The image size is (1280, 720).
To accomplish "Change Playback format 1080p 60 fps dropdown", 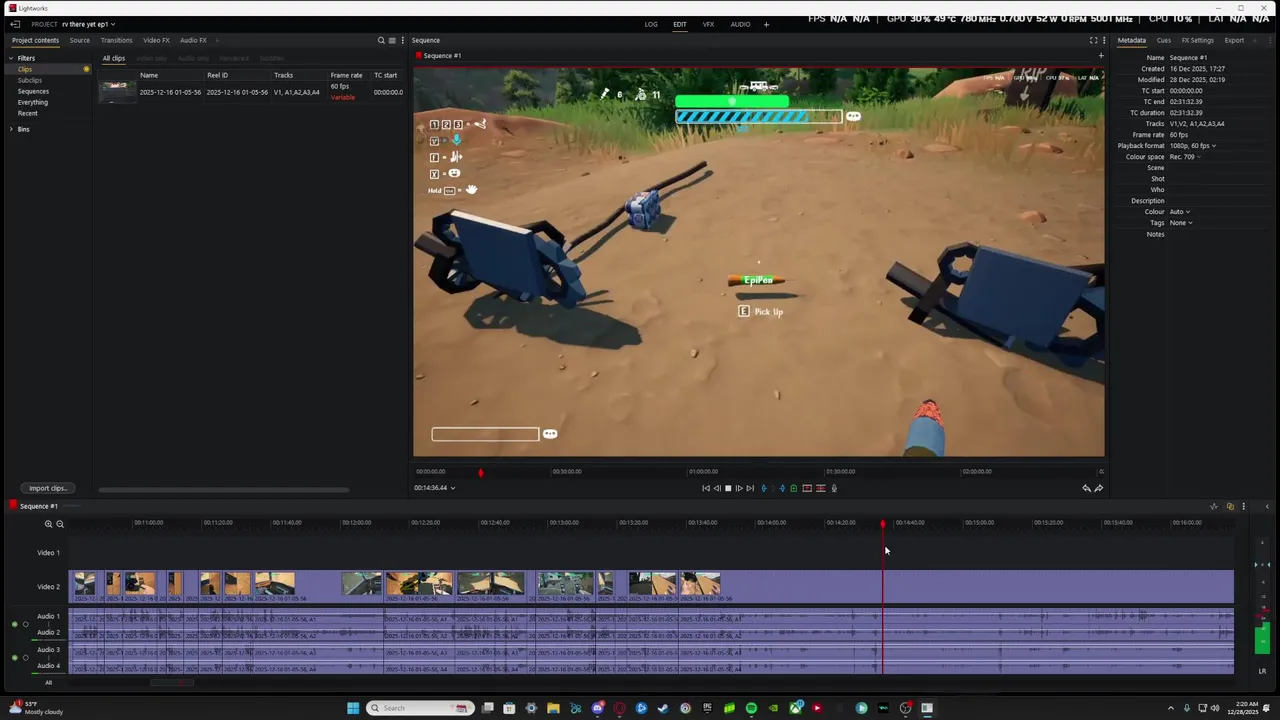I will pyautogui.click(x=1193, y=146).
